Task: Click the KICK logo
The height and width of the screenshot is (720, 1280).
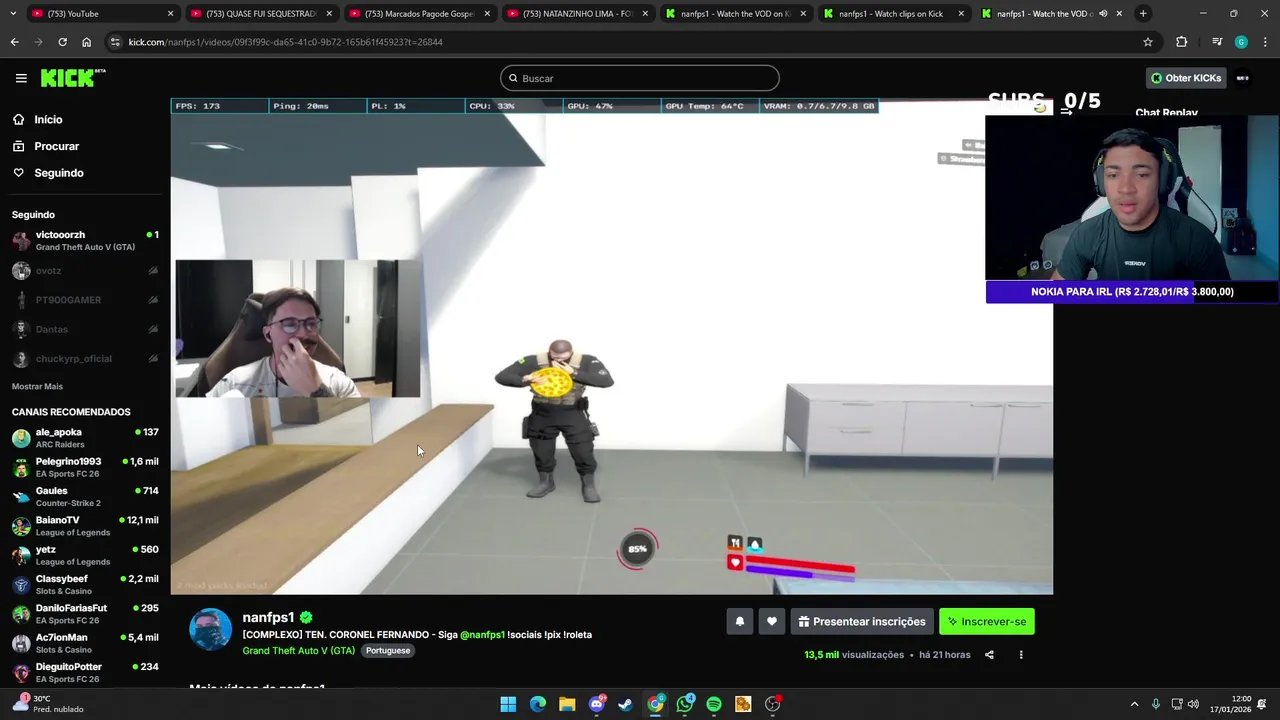Action: pyautogui.click(x=72, y=78)
